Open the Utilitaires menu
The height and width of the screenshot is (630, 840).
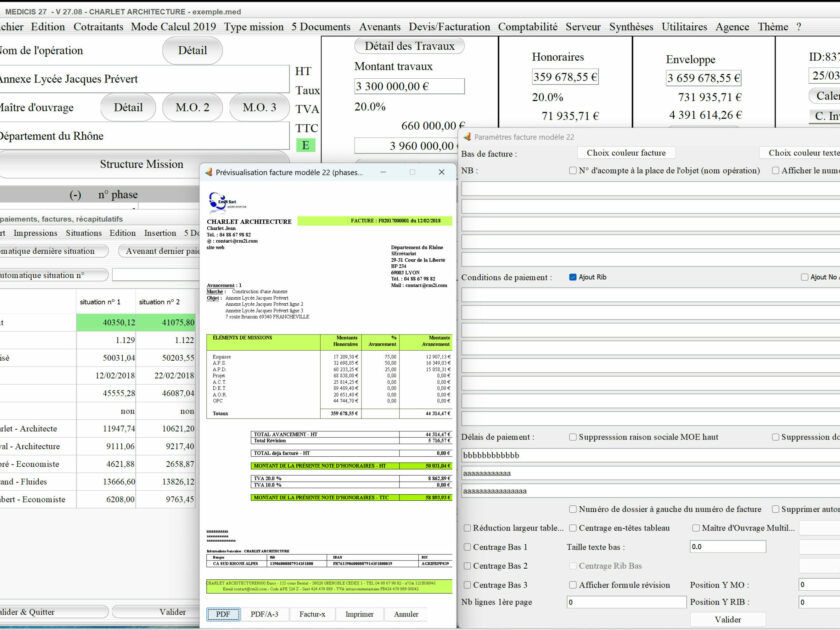point(684,27)
